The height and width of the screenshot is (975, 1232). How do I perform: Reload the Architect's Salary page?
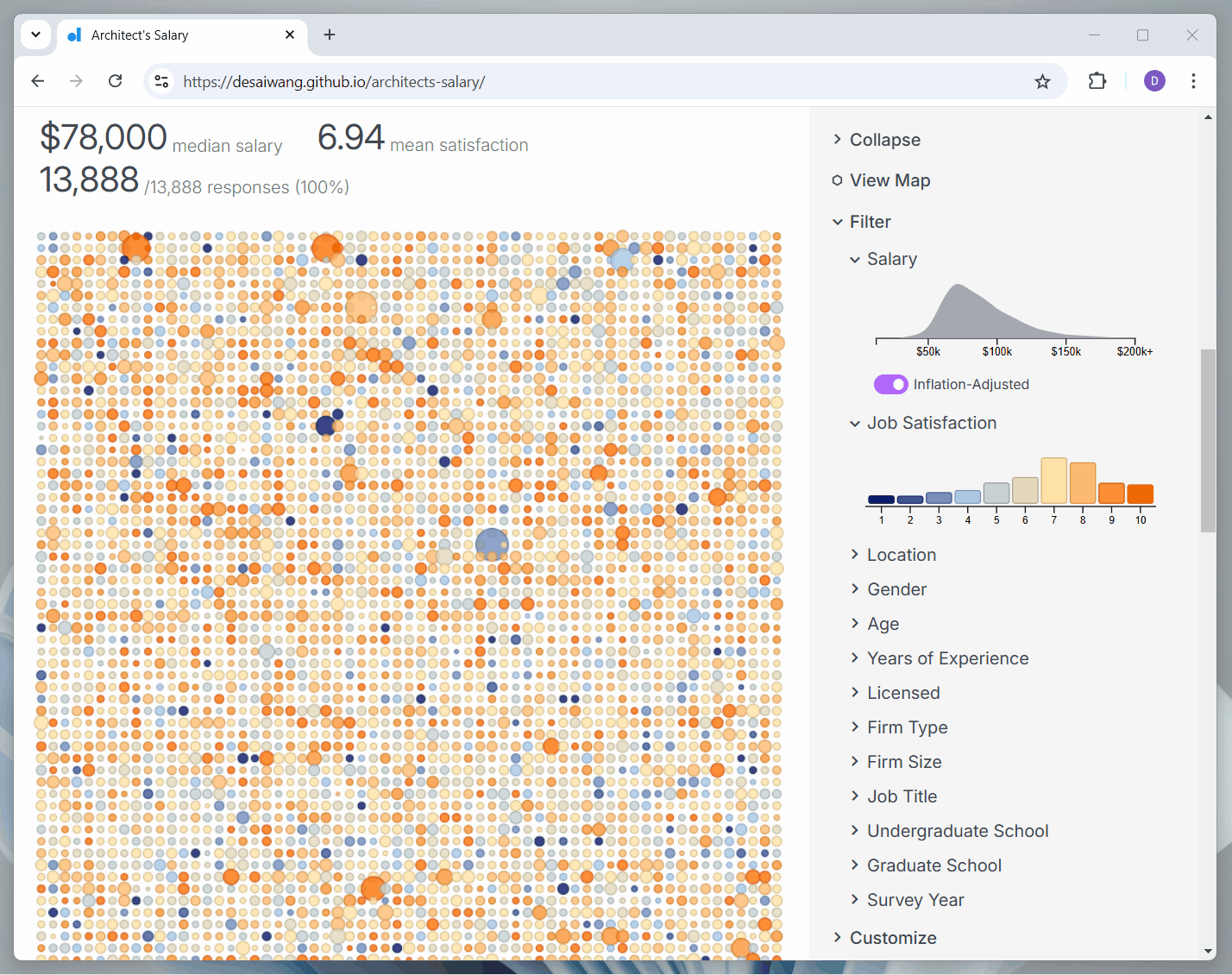click(x=115, y=81)
